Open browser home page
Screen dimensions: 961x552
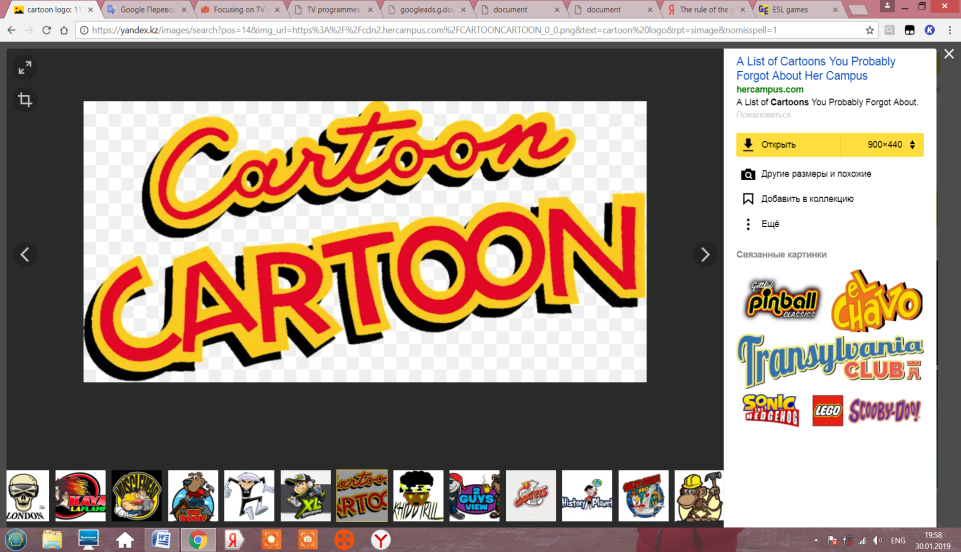64,30
